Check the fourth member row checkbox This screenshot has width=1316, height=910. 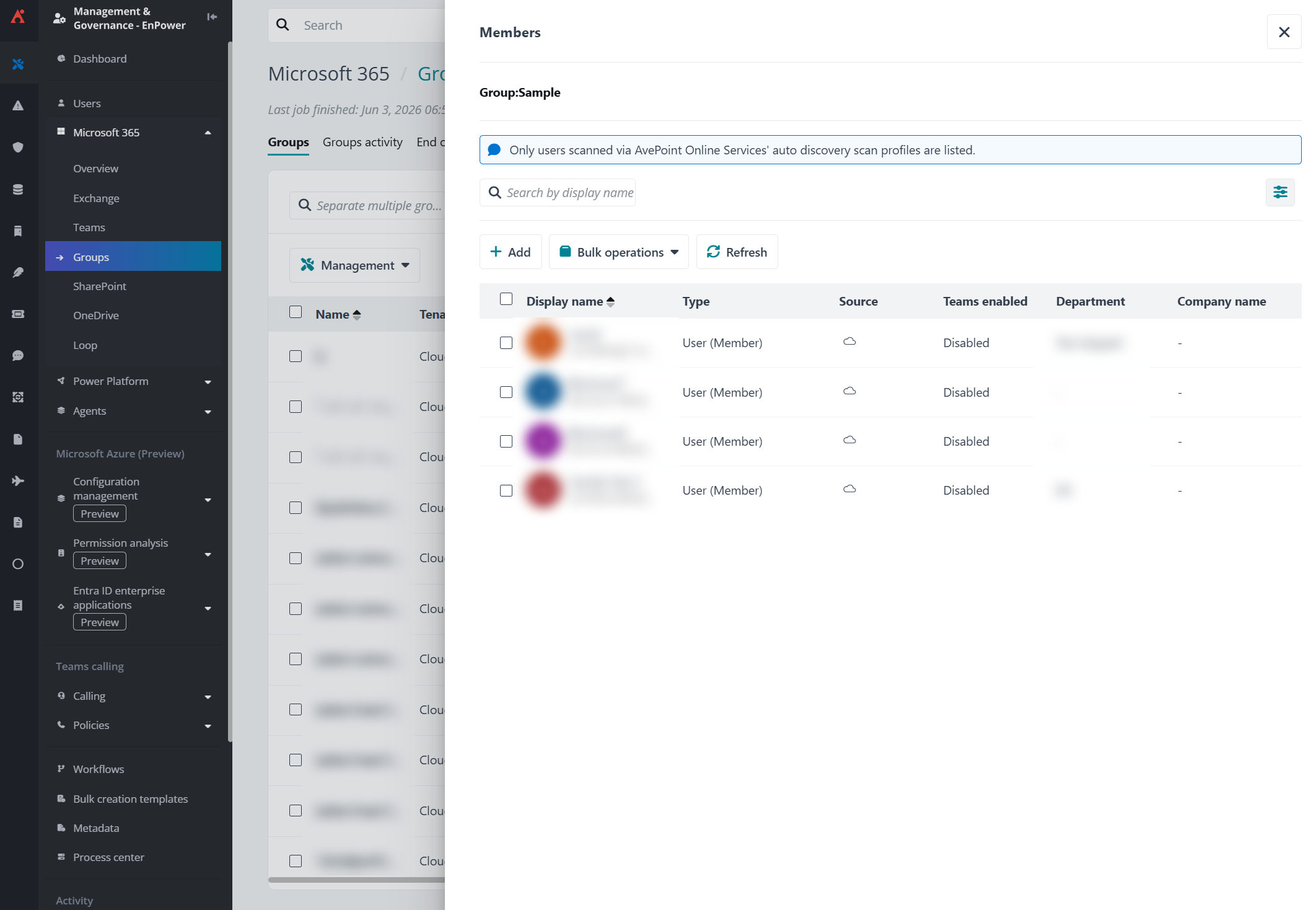pyautogui.click(x=506, y=490)
